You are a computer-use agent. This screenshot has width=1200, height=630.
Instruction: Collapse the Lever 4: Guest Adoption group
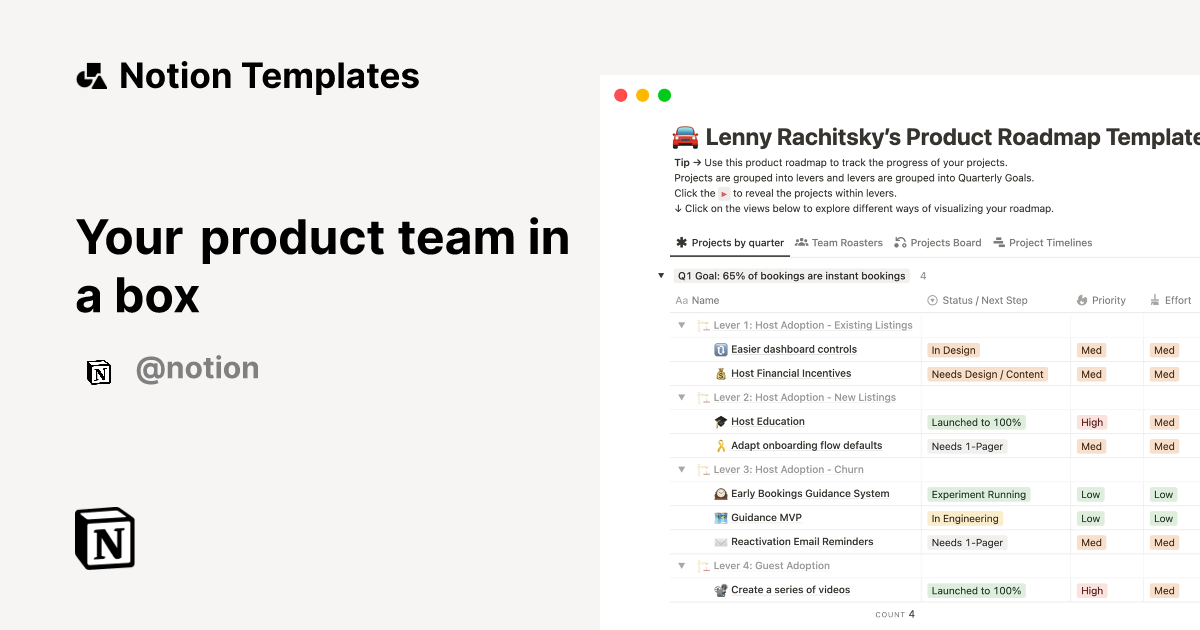[681, 565]
